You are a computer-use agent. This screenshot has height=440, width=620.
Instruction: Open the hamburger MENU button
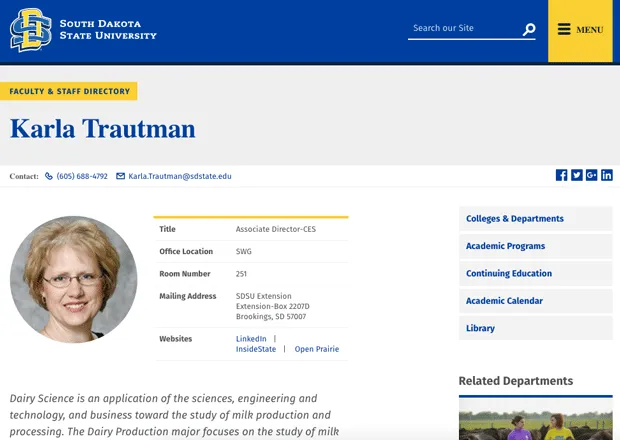(x=580, y=30)
